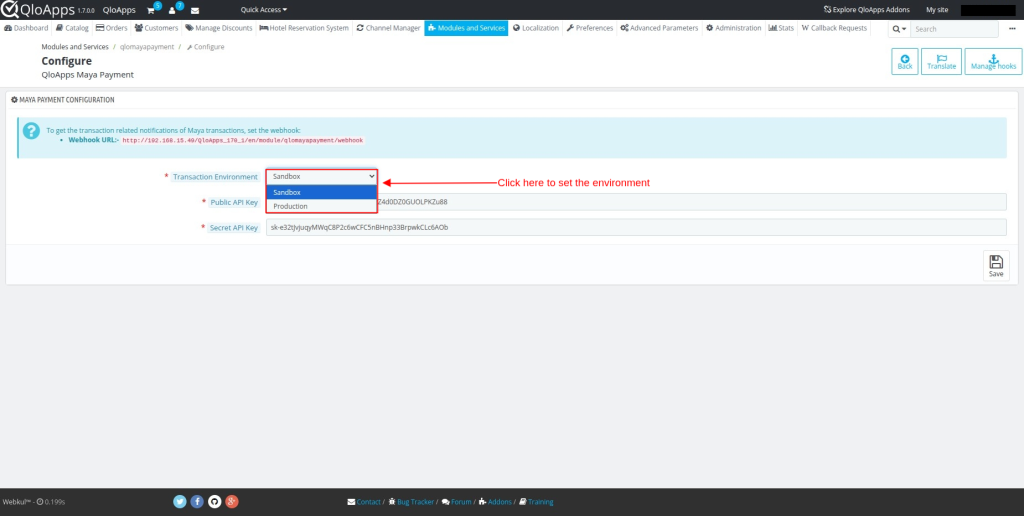
Task: Open the Modules and Services menu
Action: point(466,28)
